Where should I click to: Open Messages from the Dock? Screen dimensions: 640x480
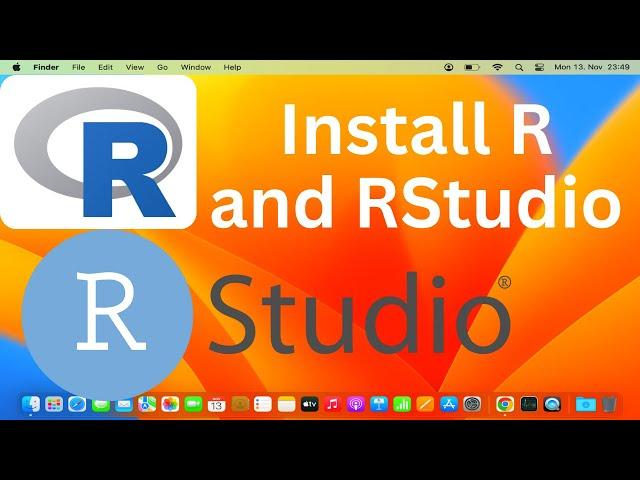tap(100, 404)
